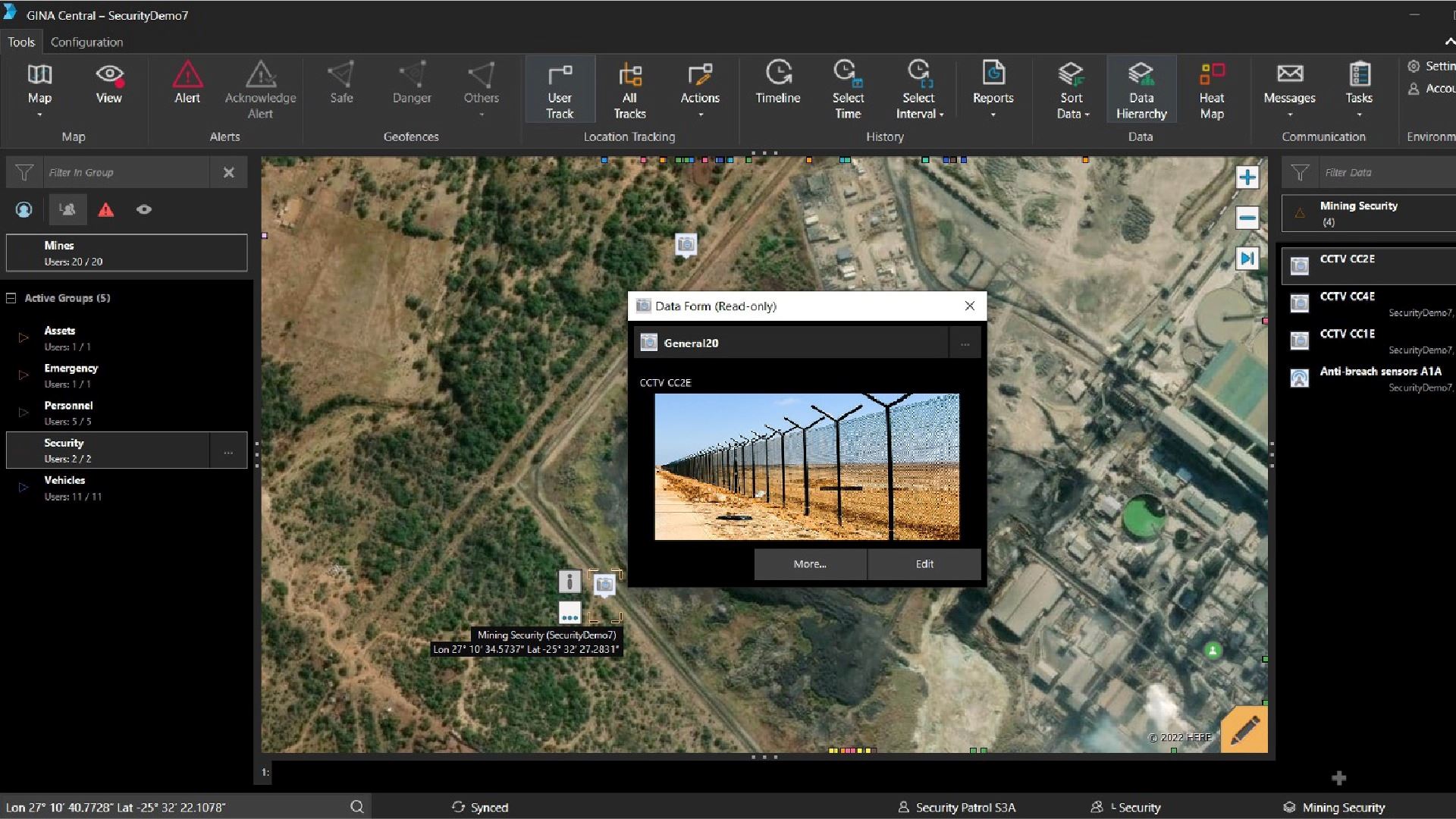Open the Reports dropdown
The width and height of the screenshot is (1456, 819).
point(993,89)
